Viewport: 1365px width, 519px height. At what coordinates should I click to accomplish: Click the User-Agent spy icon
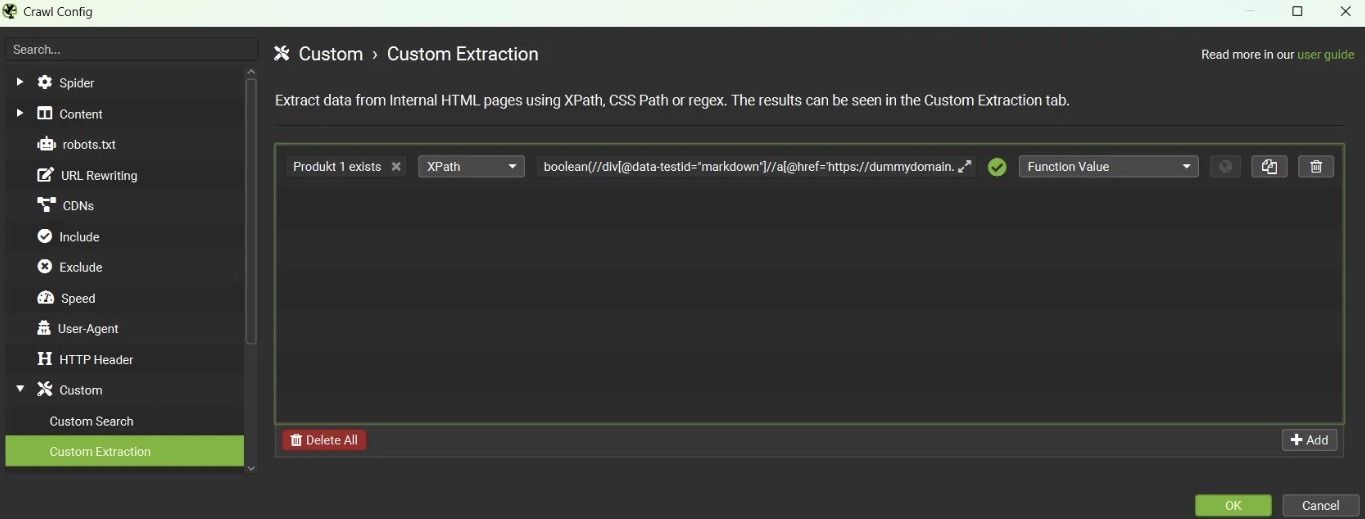pos(44,328)
